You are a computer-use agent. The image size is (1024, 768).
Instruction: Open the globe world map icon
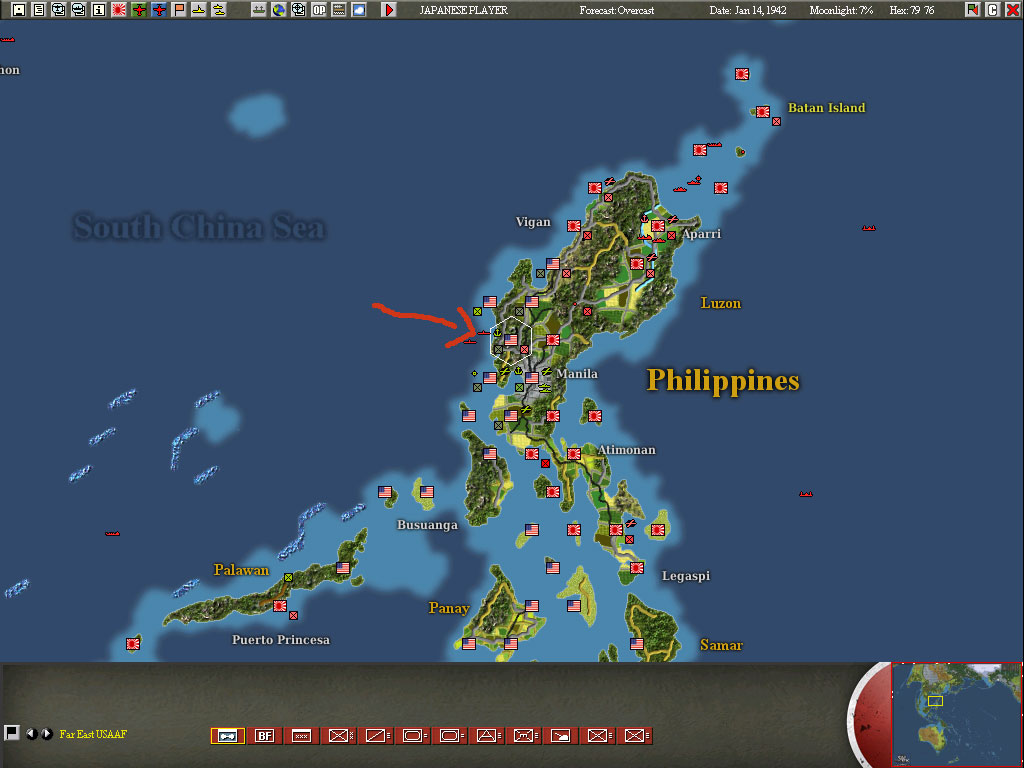[279, 10]
